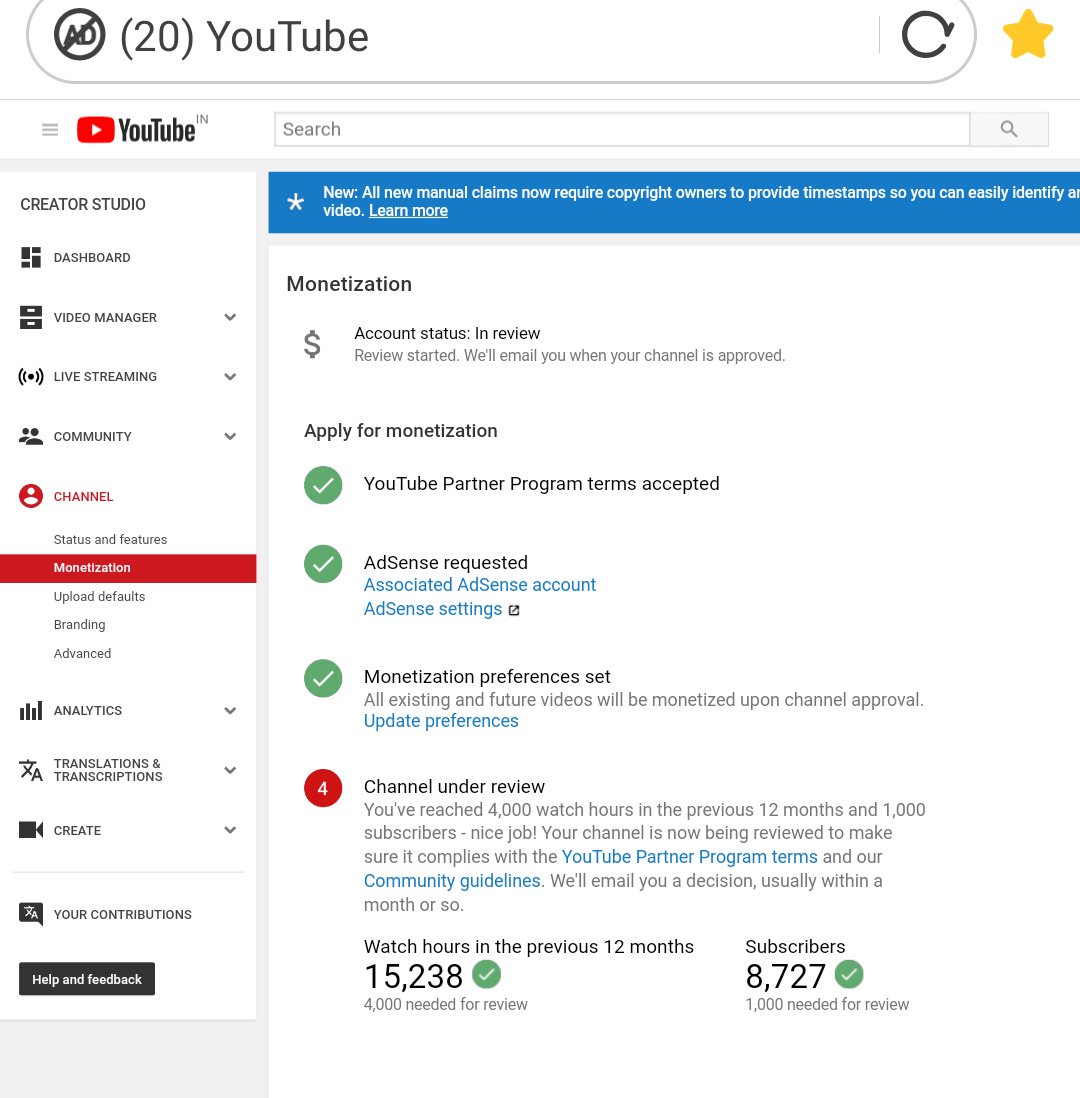Click the checkmark beside Partner Program terms accepted

pos(323,485)
